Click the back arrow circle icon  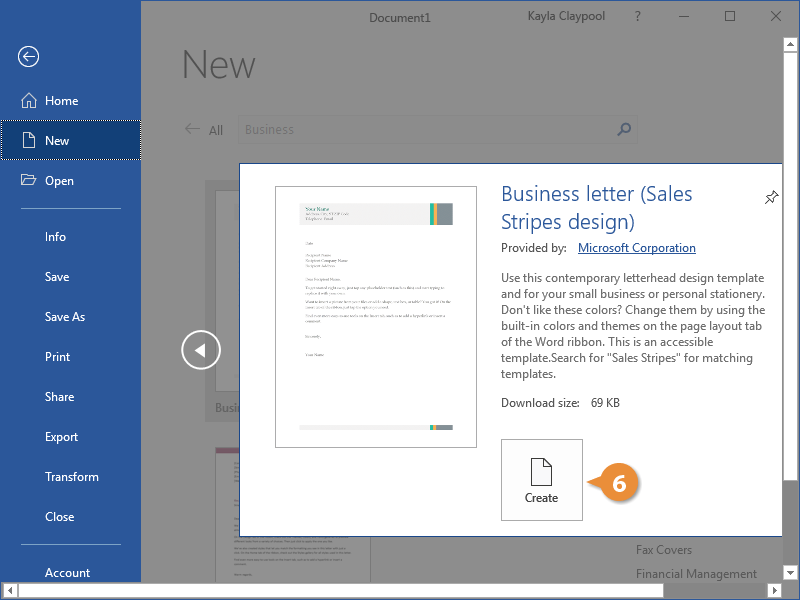[x=28, y=57]
